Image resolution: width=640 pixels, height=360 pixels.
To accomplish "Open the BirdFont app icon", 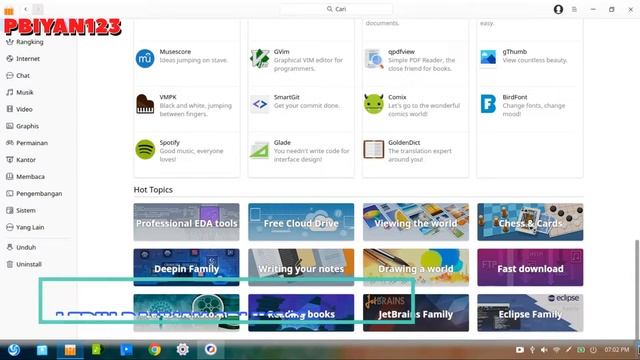I will [x=488, y=104].
